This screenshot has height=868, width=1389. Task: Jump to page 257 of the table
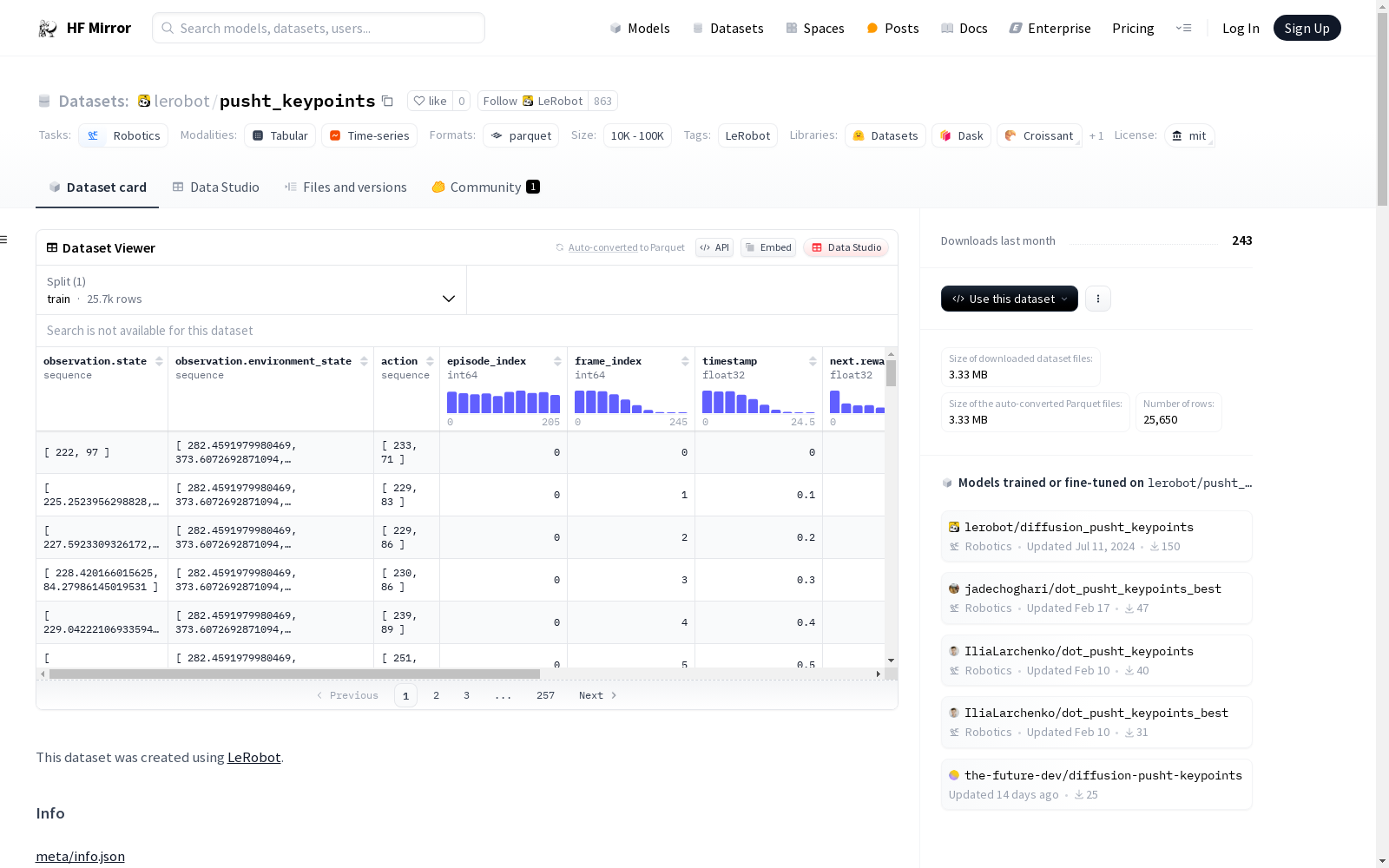545,695
